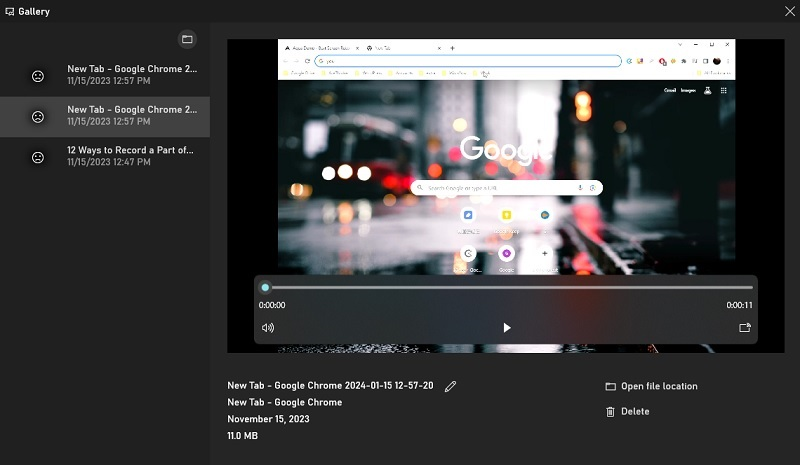Click 11.0 MB file size text
The width and height of the screenshot is (800, 465).
coord(242,436)
